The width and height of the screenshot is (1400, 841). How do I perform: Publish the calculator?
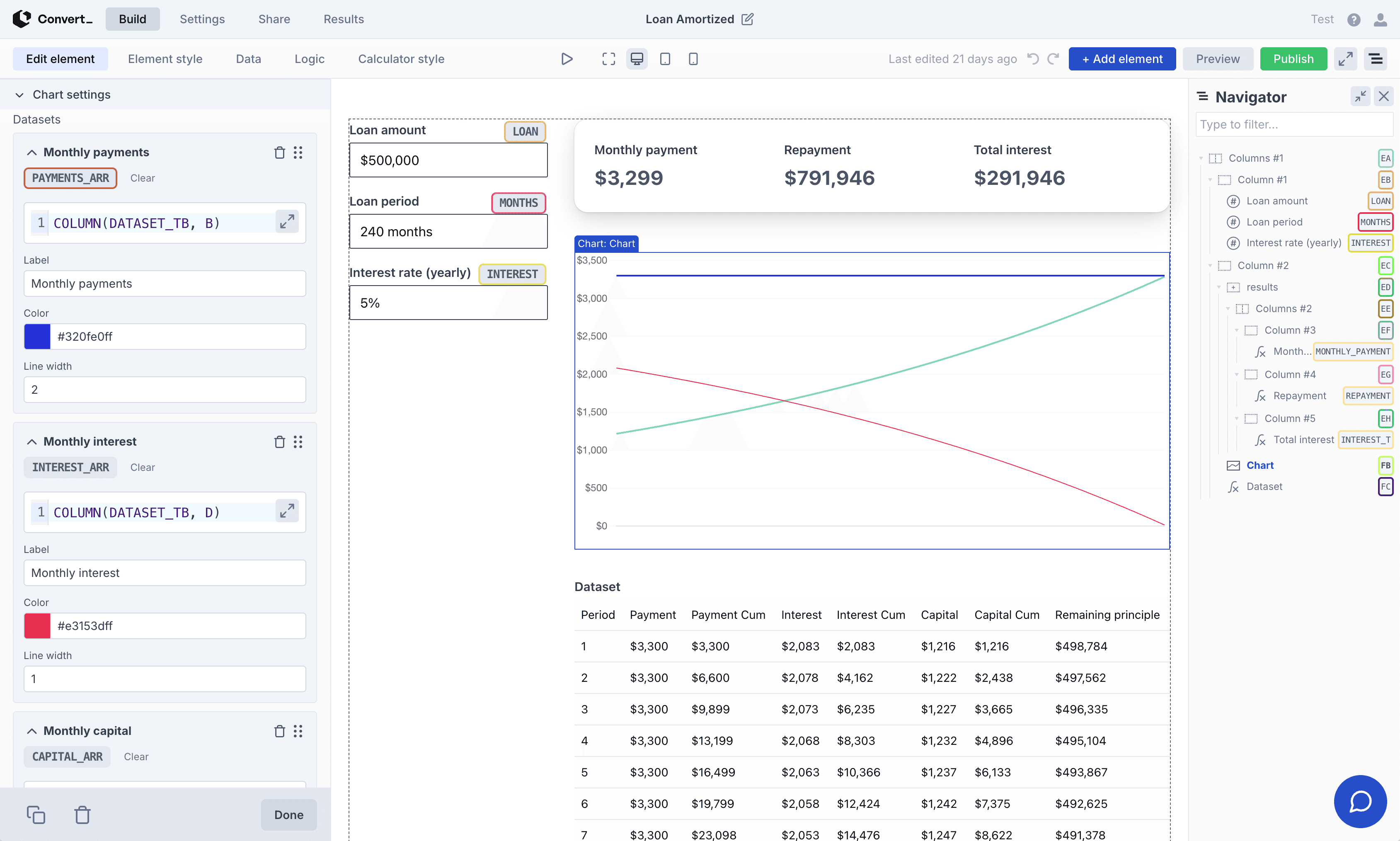(x=1293, y=58)
